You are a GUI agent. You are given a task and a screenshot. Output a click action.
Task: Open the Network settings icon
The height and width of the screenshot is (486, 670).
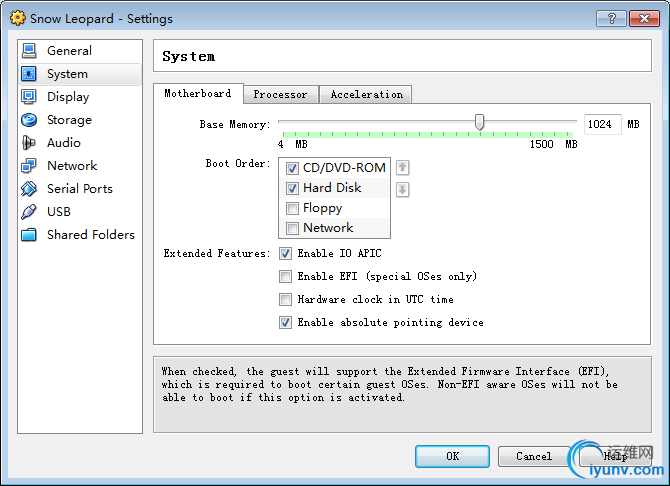pyautogui.click(x=29, y=166)
